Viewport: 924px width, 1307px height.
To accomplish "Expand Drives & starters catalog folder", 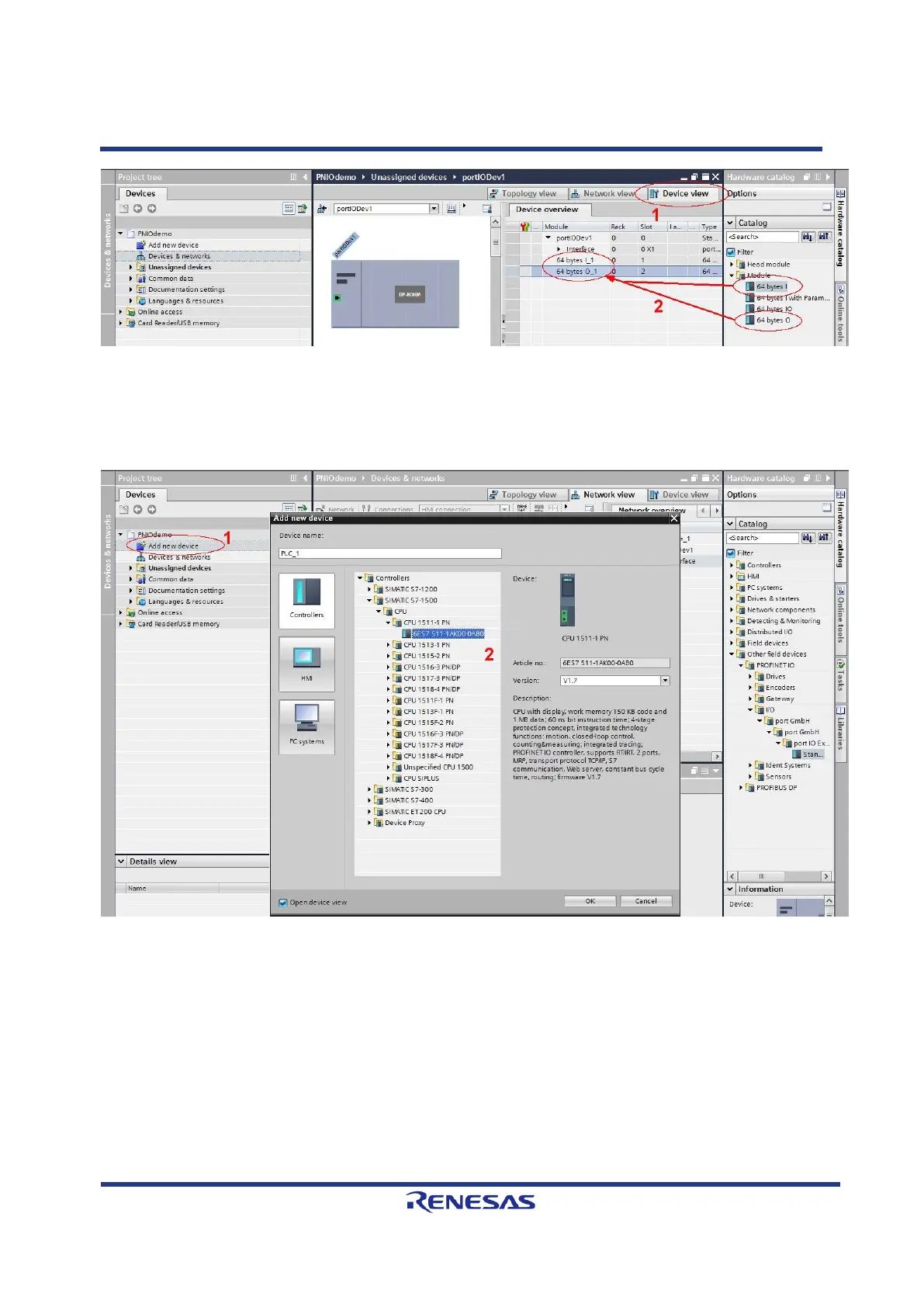I will point(732,598).
